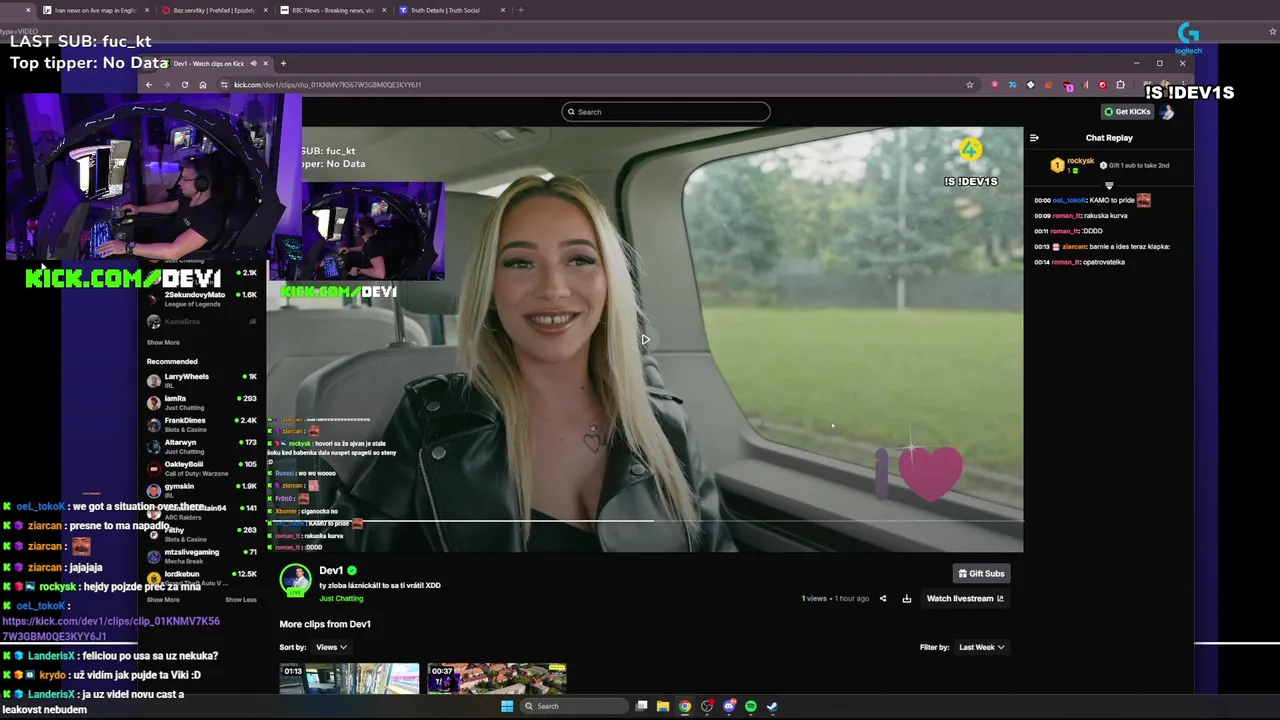Open the 00:37 clip thumbnail
1280x720 pixels.
tap(497, 678)
